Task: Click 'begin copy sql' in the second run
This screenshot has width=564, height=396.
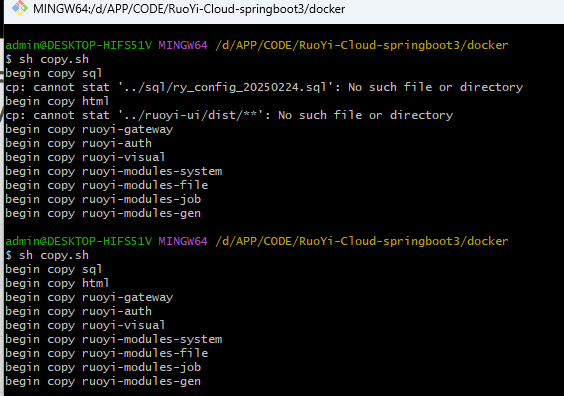Action: click(x=54, y=269)
